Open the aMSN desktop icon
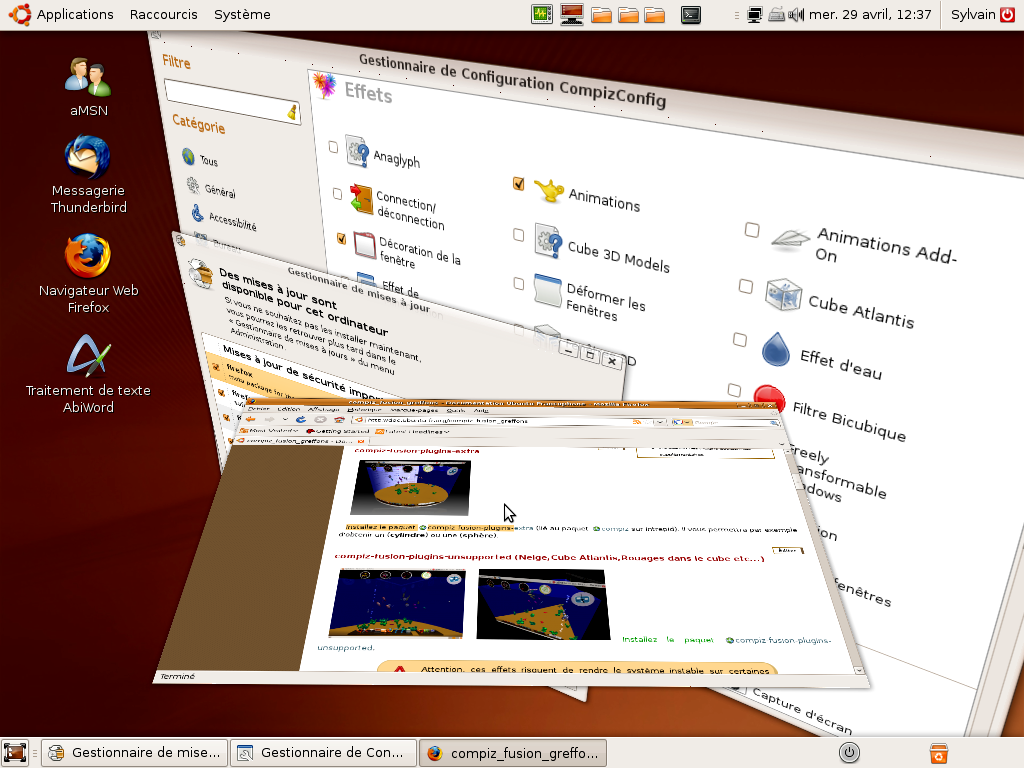 point(88,88)
